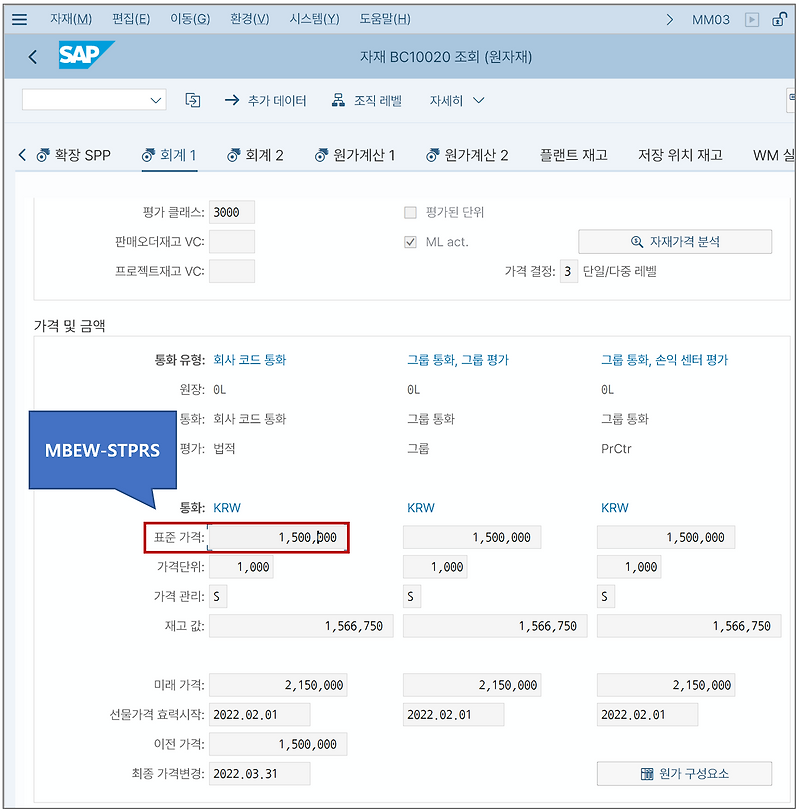Image resolution: width=800 pixels, height=811 pixels.
Task: Click the 가격 결정 field showing 3
Action: [568, 271]
